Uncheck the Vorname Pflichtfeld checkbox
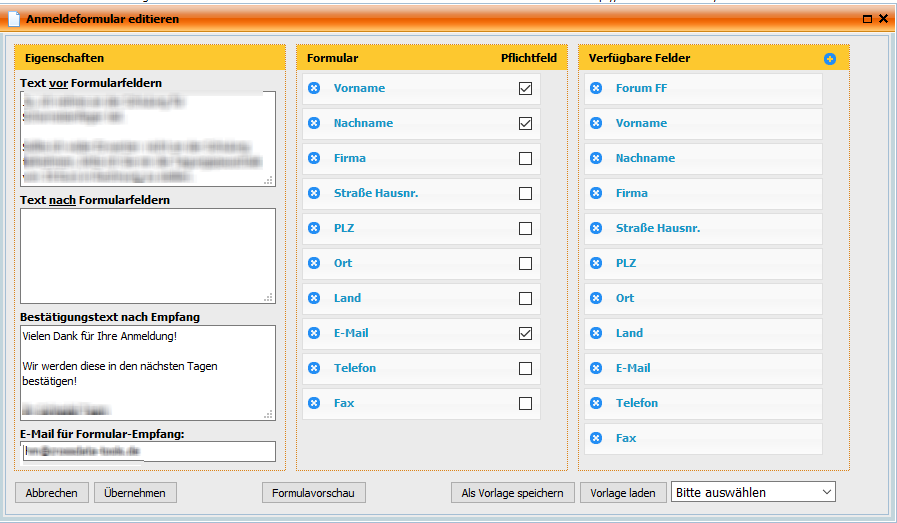Image resolution: width=897 pixels, height=523 pixels. (x=525, y=89)
